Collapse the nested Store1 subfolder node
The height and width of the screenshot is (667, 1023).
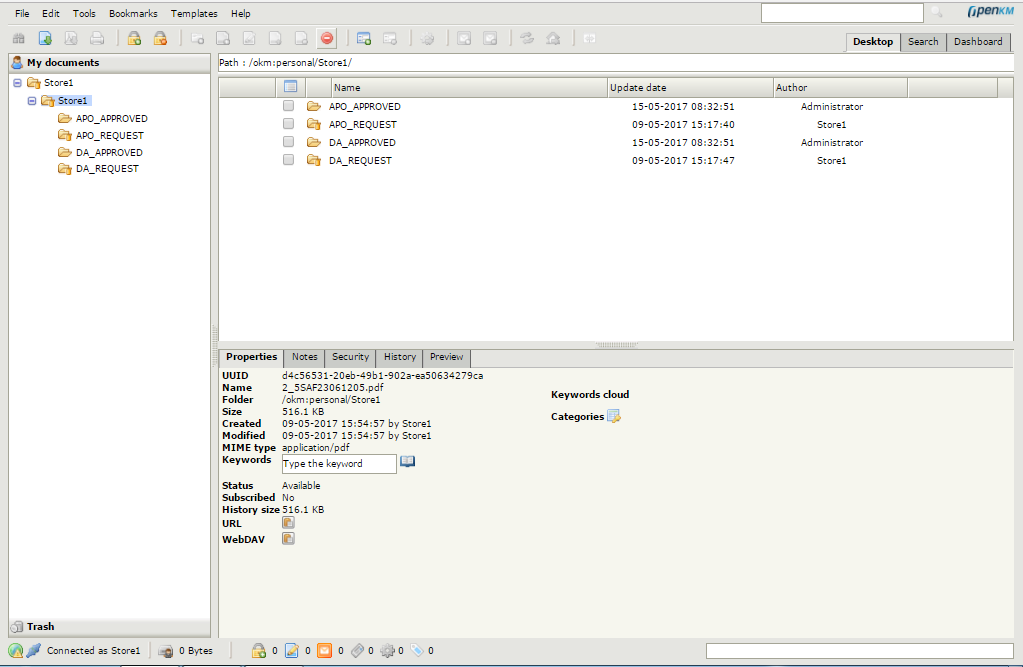point(32,101)
